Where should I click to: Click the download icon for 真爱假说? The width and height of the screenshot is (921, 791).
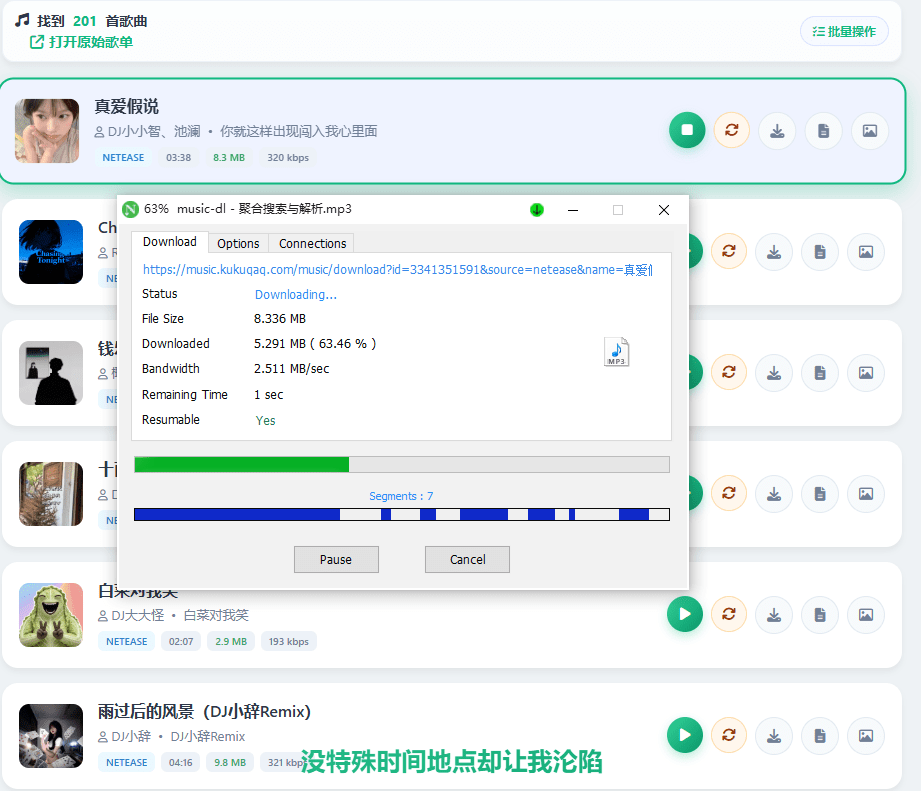(777, 131)
